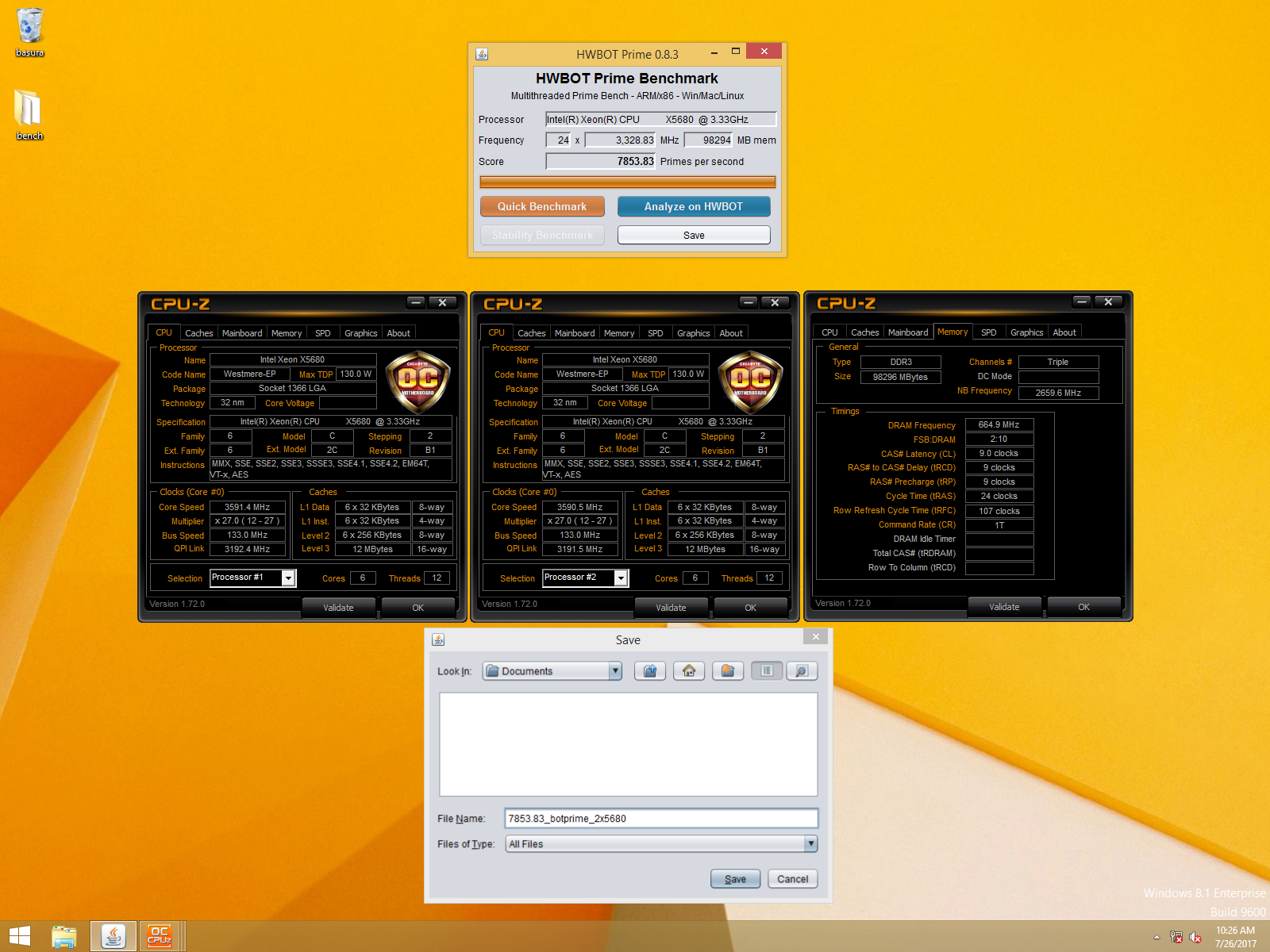1270x952 pixels.
Task: Expand the Look In Documents dropdown
Action: click(615, 671)
